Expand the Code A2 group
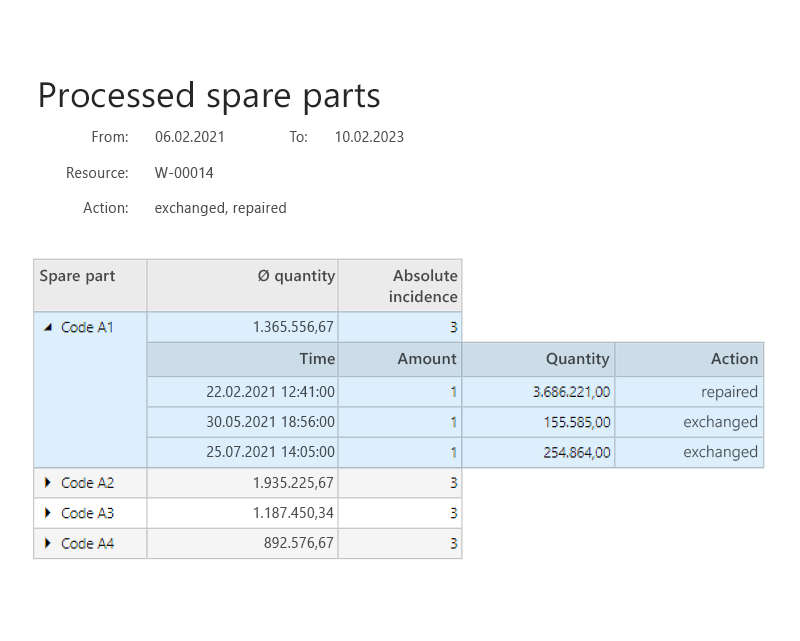Screen dimensions: 800x641 coord(46,483)
